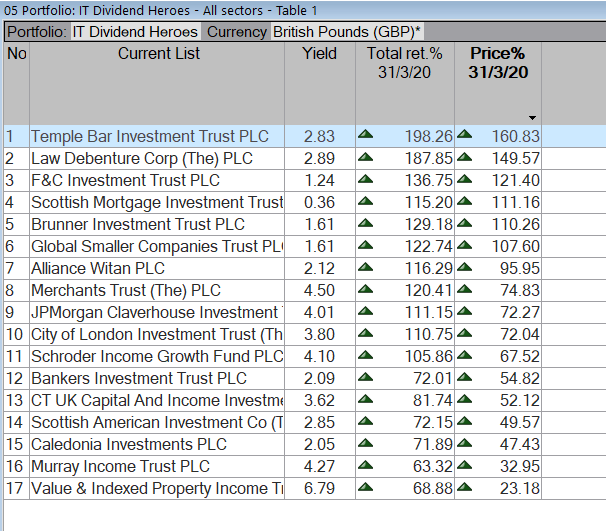Click the green up arrow beside price 149.57
The height and width of the screenshot is (531, 606).
click(x=464, y=158)
